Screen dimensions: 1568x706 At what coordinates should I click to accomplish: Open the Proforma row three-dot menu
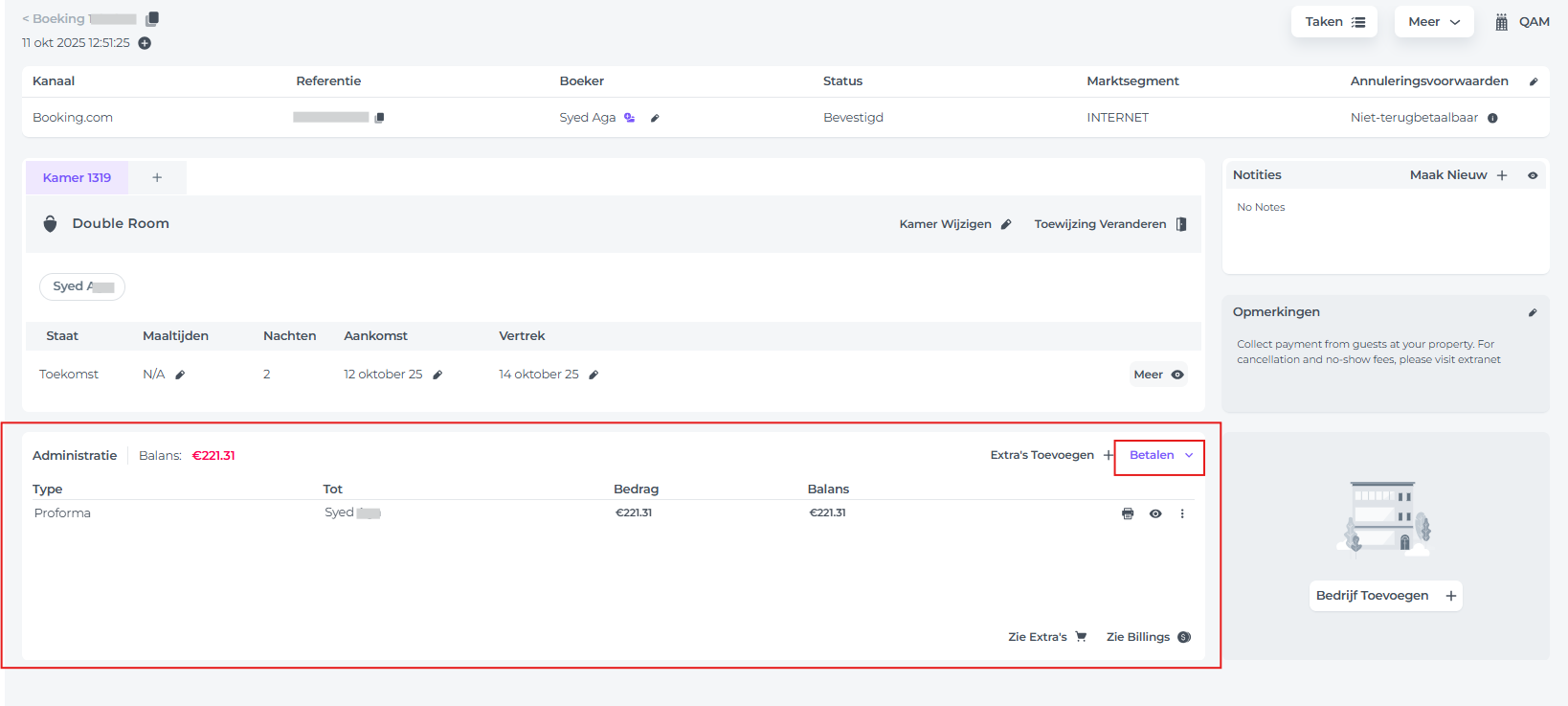point(1182,513)
